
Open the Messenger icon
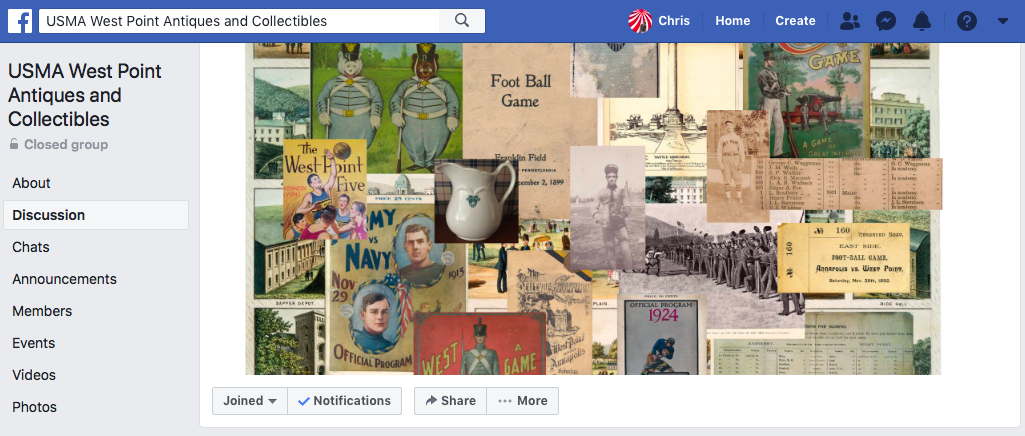[x=886, y=21]
